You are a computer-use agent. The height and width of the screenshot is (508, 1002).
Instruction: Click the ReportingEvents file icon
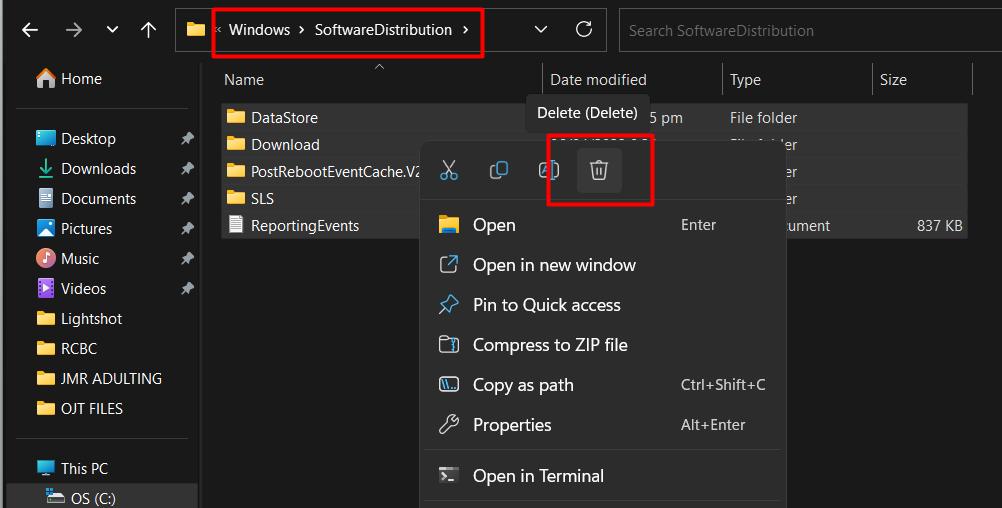pyautogui.click(x=236, y=224)
